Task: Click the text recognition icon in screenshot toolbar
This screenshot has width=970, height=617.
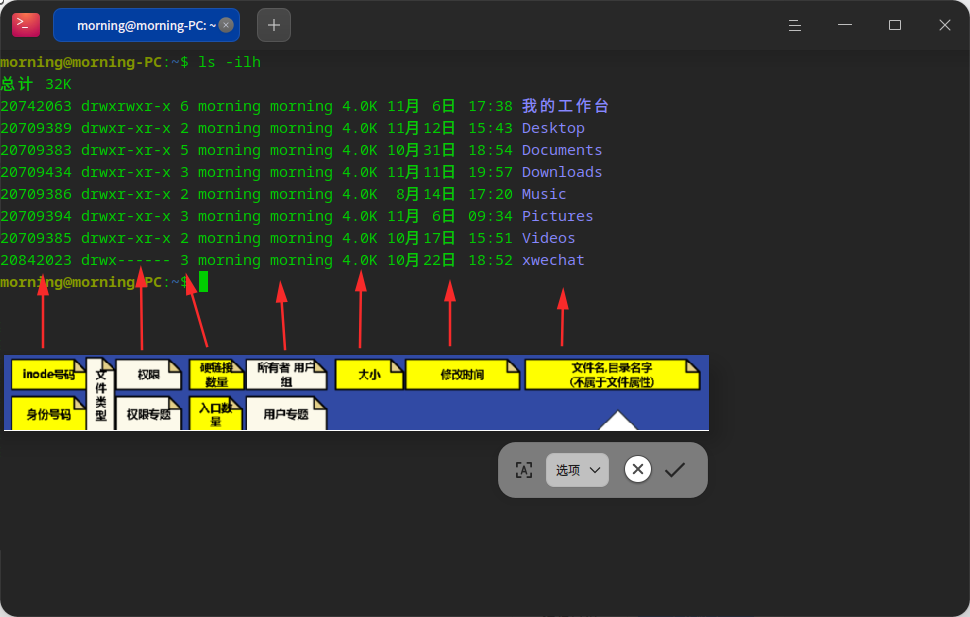Action: (x=524, y=470)
